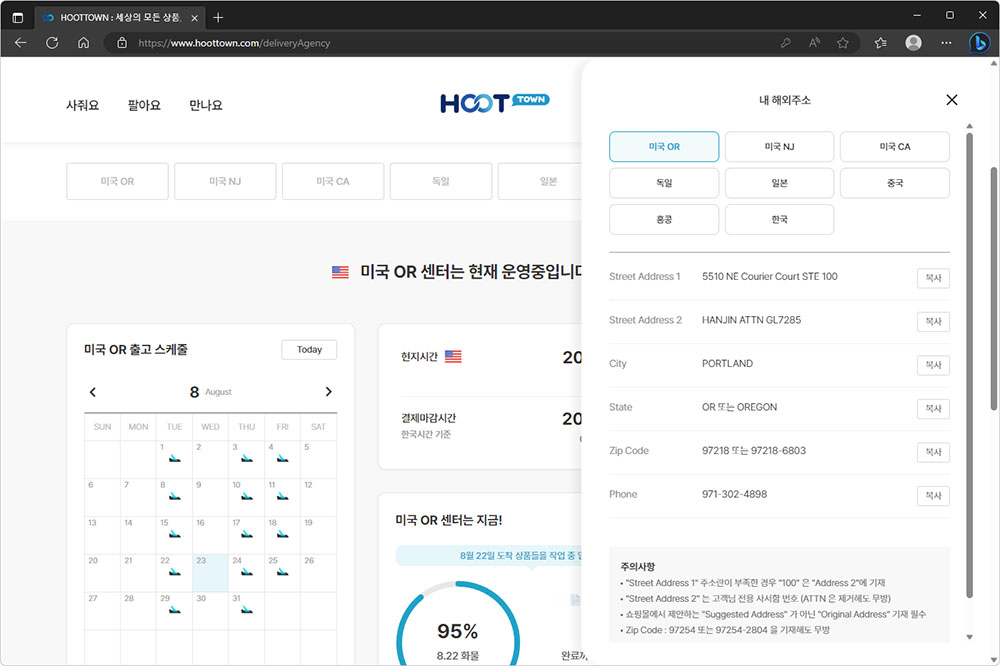The width and height of the screenshot is (1000, 666).
Task: Click the Today calendar button
Action: click(309, 350)
